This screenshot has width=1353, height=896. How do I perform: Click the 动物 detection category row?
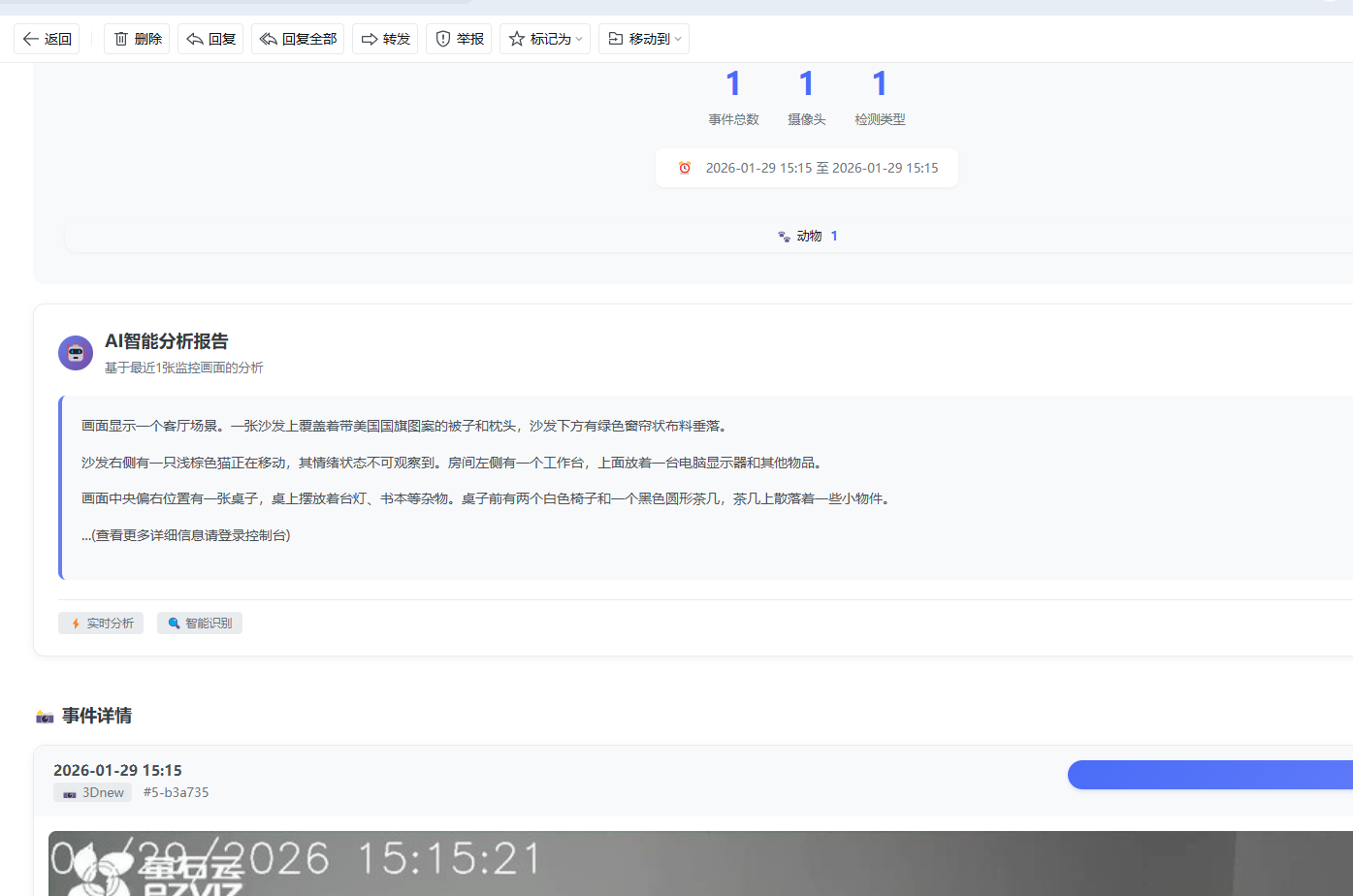pyautogui.click(x=709, y=237)
